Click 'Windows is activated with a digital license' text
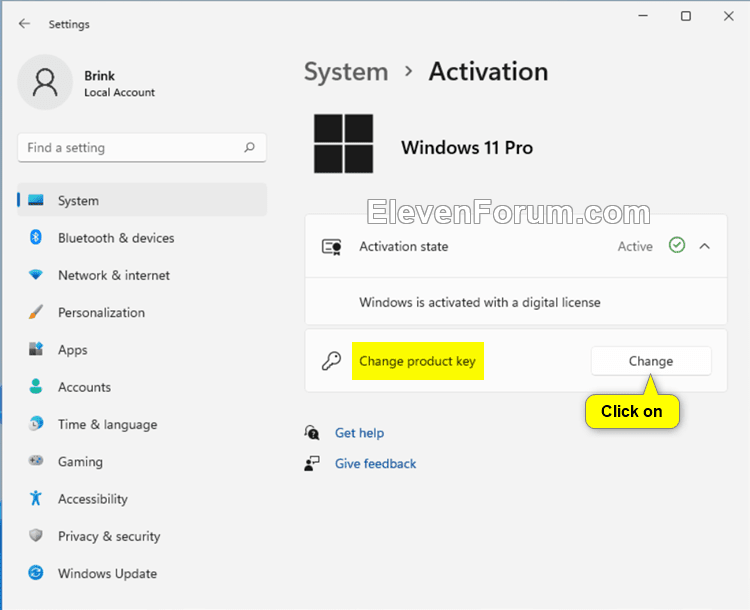This screenshot has width=750, height=610. pos(480,302)
